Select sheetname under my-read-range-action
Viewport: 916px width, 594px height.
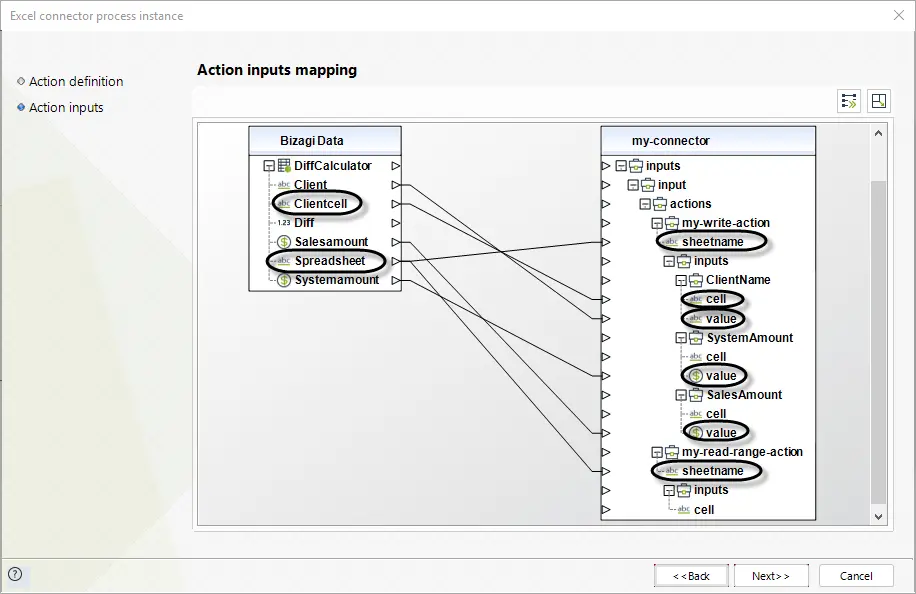713,471
